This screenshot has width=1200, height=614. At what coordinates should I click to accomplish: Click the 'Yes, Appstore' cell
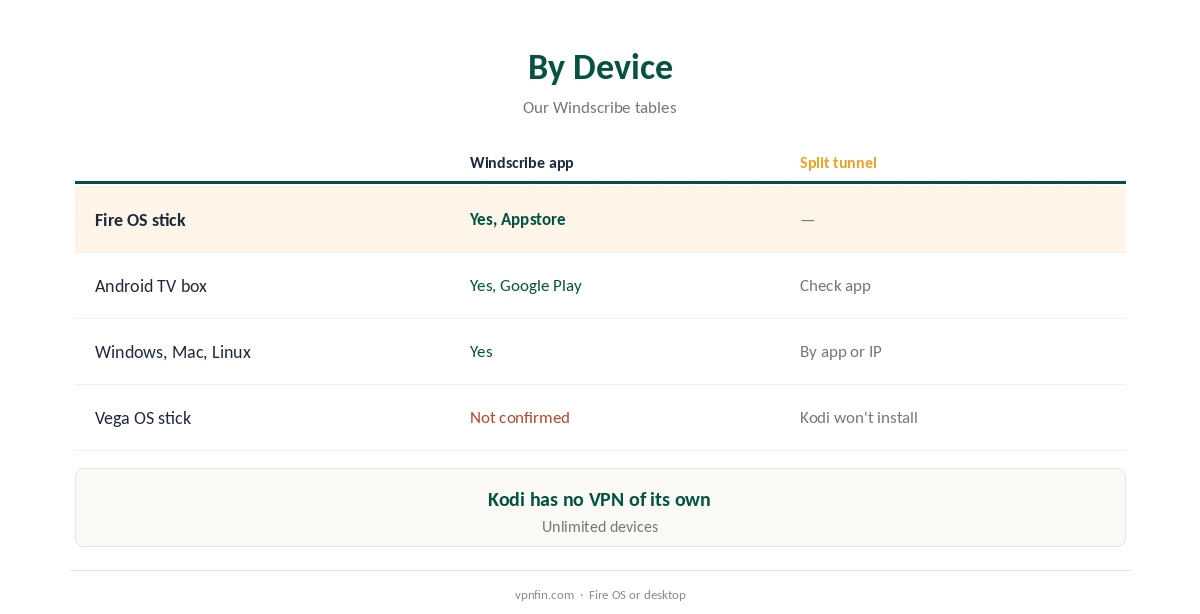(x=518, y=219)
